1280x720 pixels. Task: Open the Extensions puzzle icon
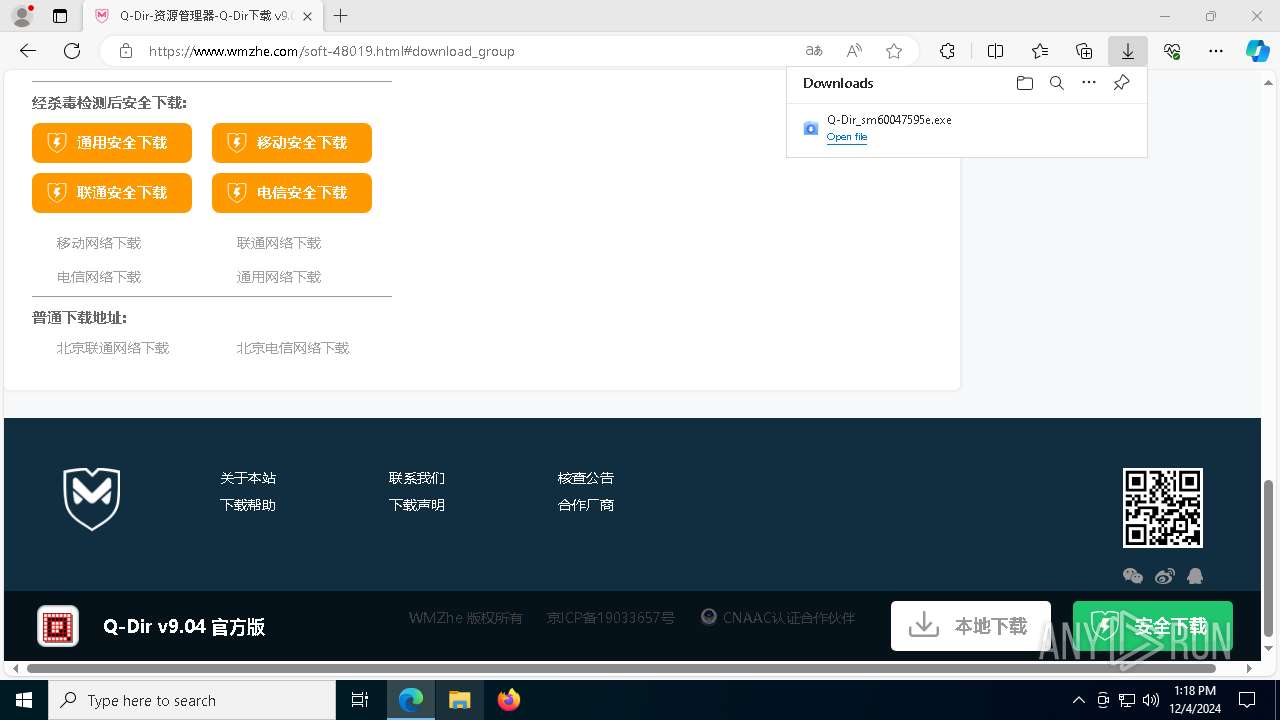click(x=947, y=51)
